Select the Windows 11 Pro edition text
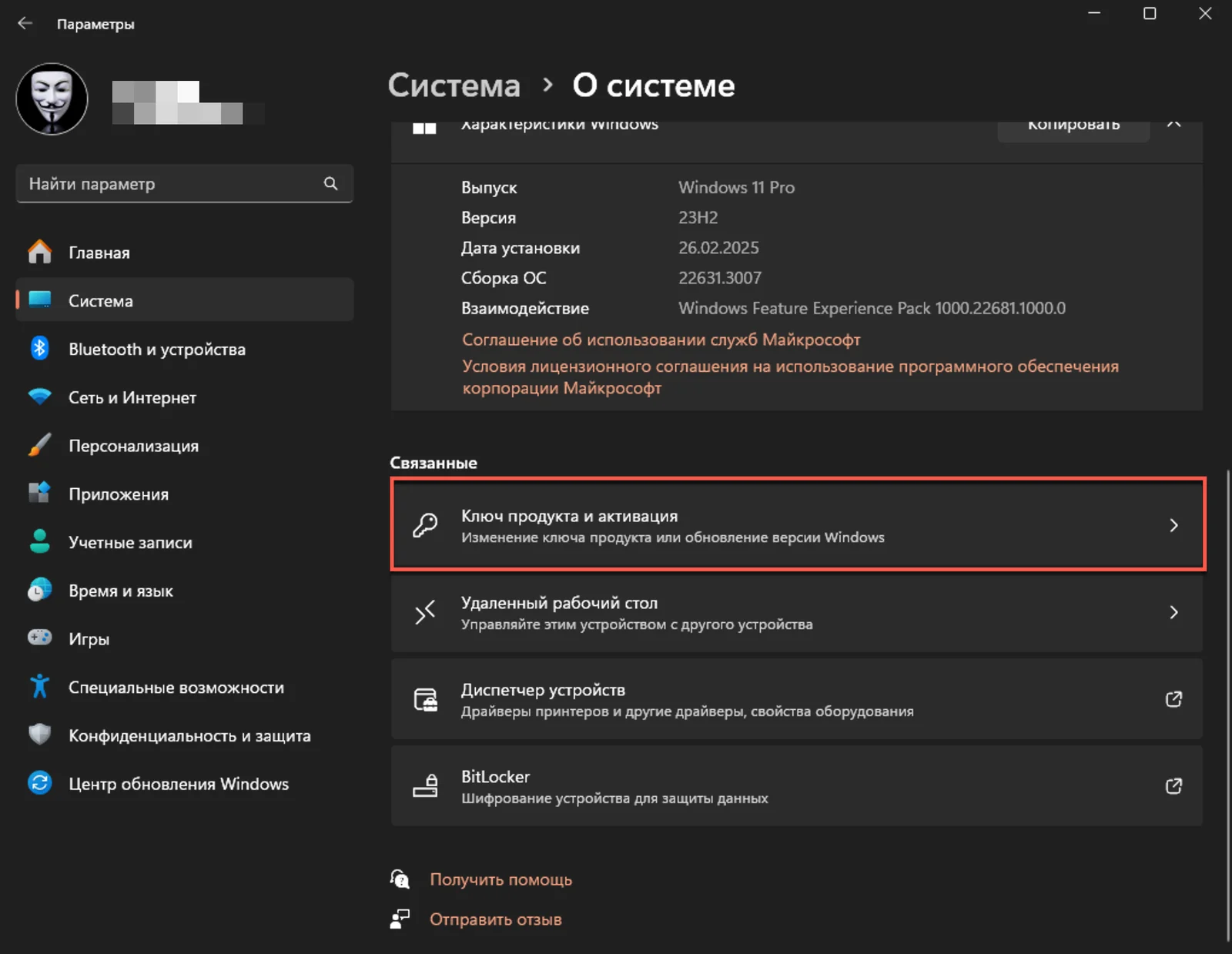This screenshot has height=954, width=1232. coord(736,187)
